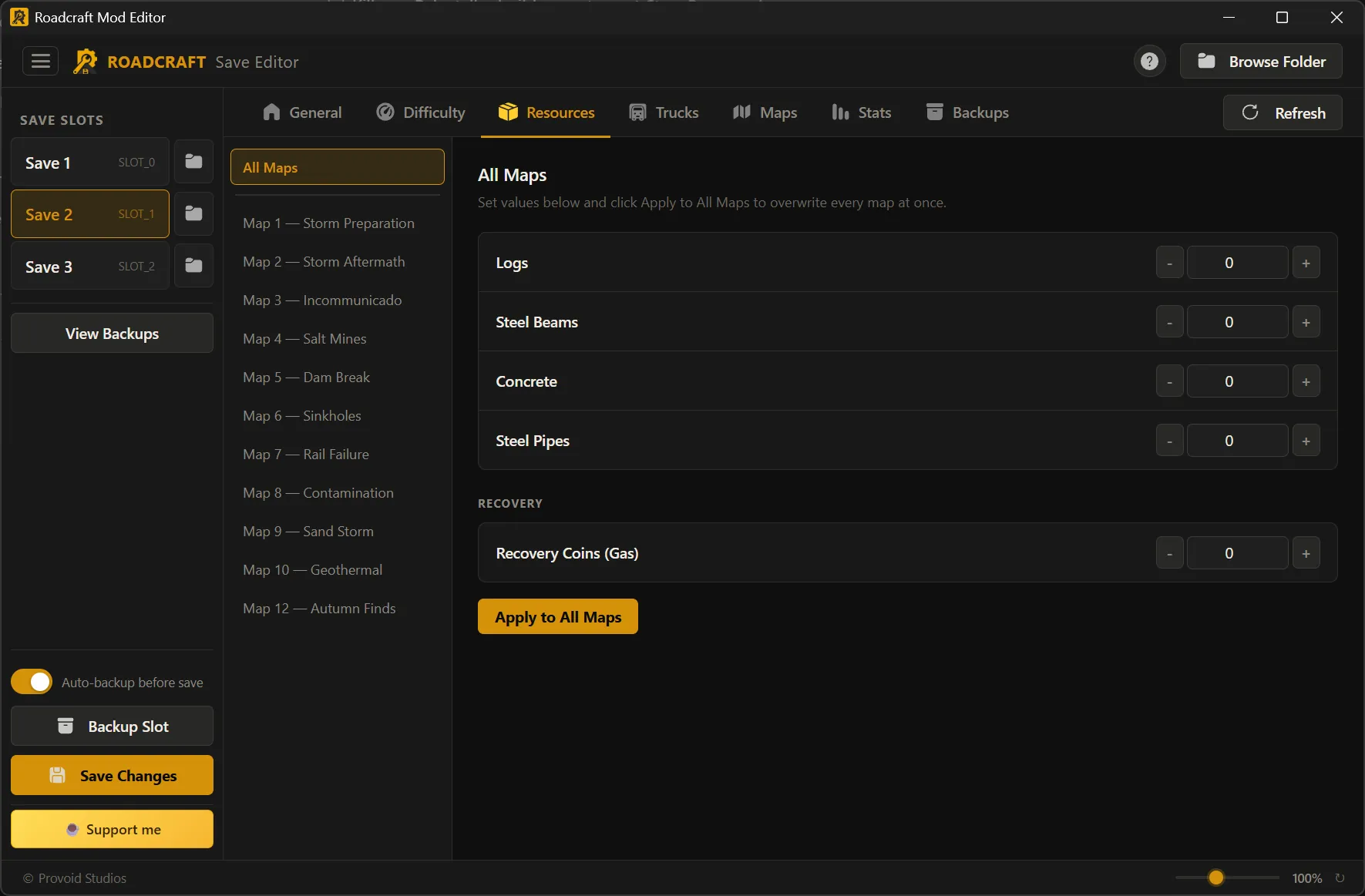Viewport: 1365px width, 896px height.
Task: Increase Logs value with plus
Action: click(1306, 263)
